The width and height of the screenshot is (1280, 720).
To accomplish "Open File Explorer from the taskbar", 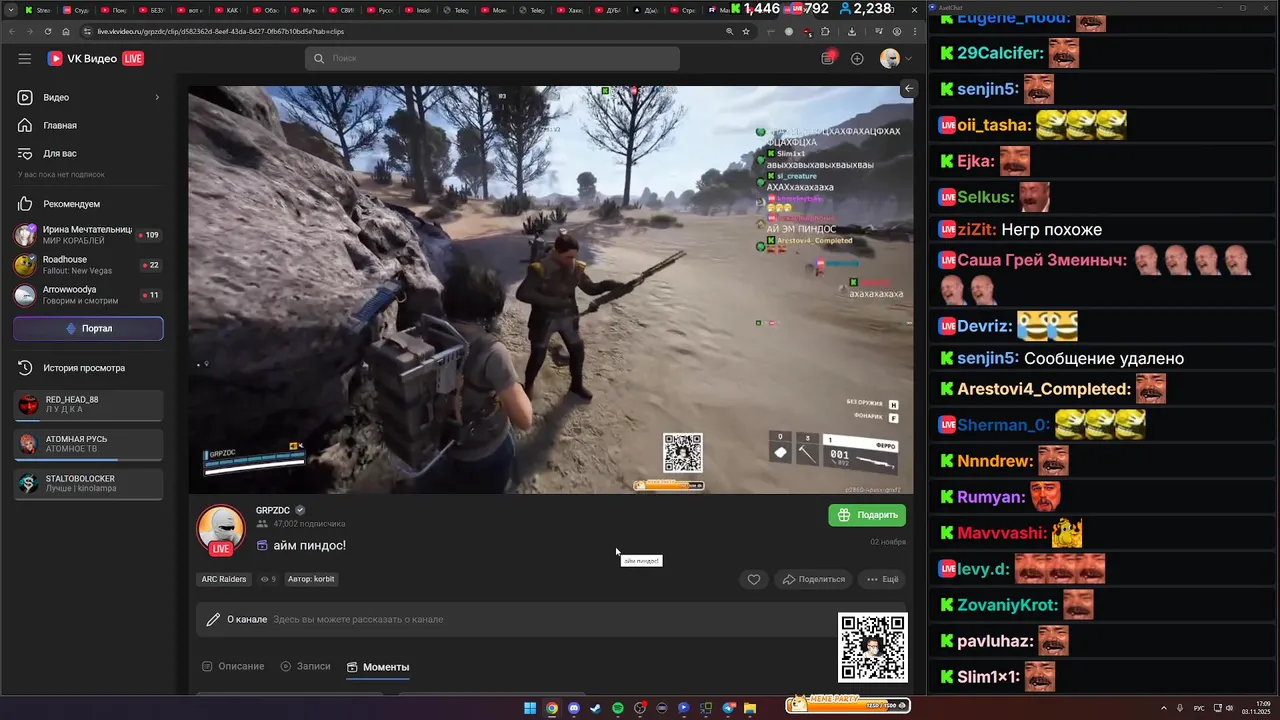I will [750, 708].
